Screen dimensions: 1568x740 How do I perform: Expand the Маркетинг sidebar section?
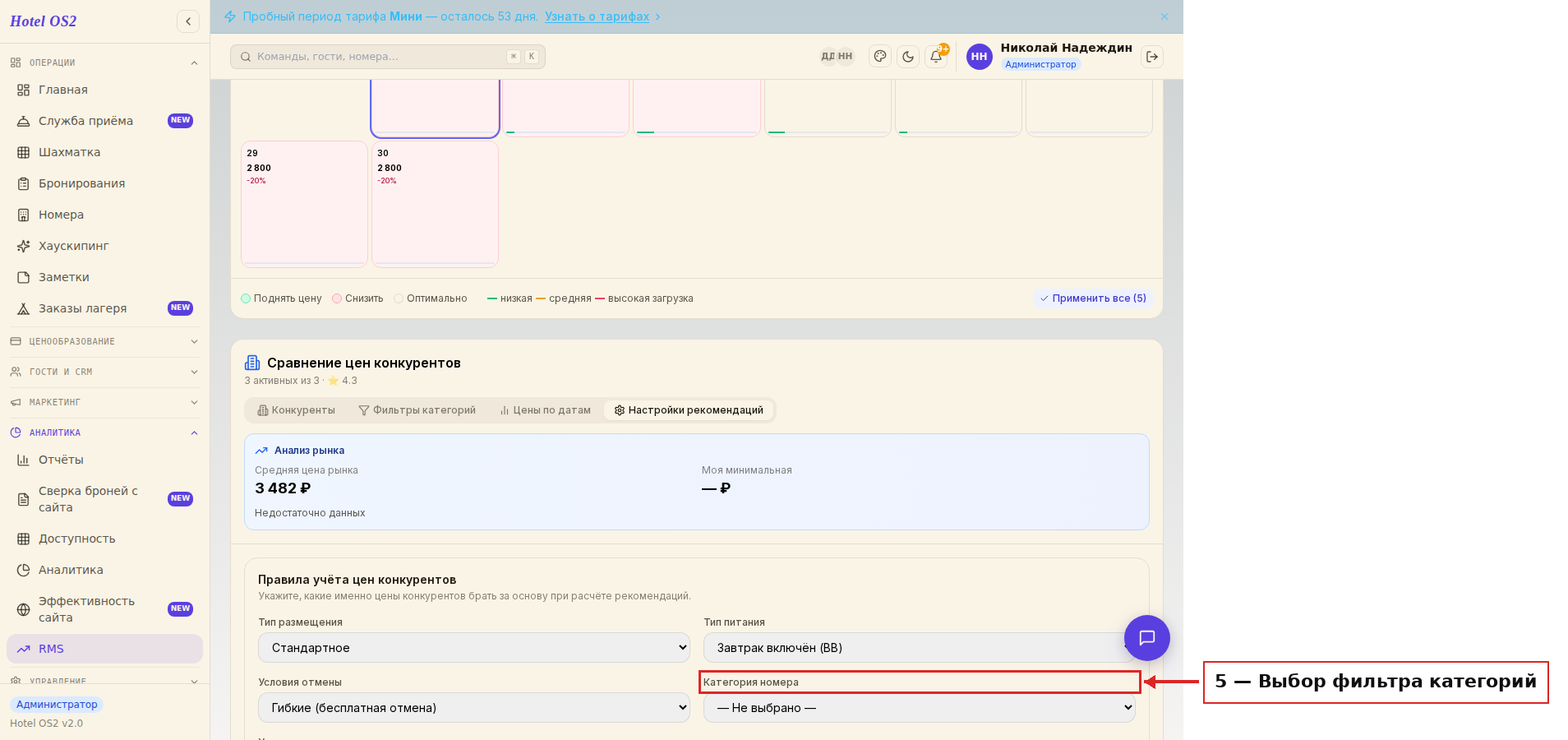pyautogui.click(x=104, y=402)
